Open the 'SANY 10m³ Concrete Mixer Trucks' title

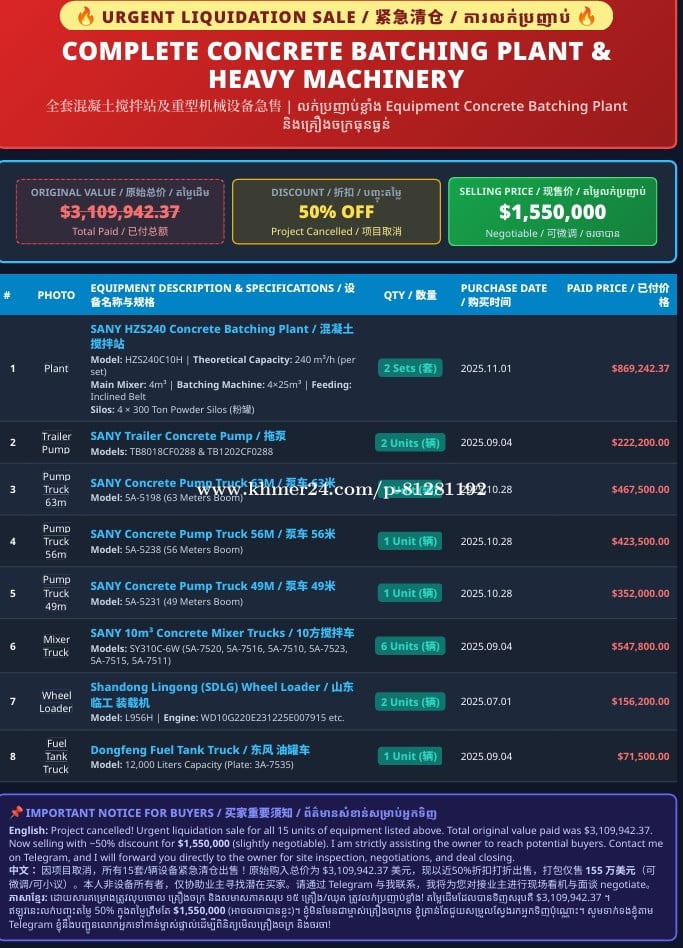point(222,633)
